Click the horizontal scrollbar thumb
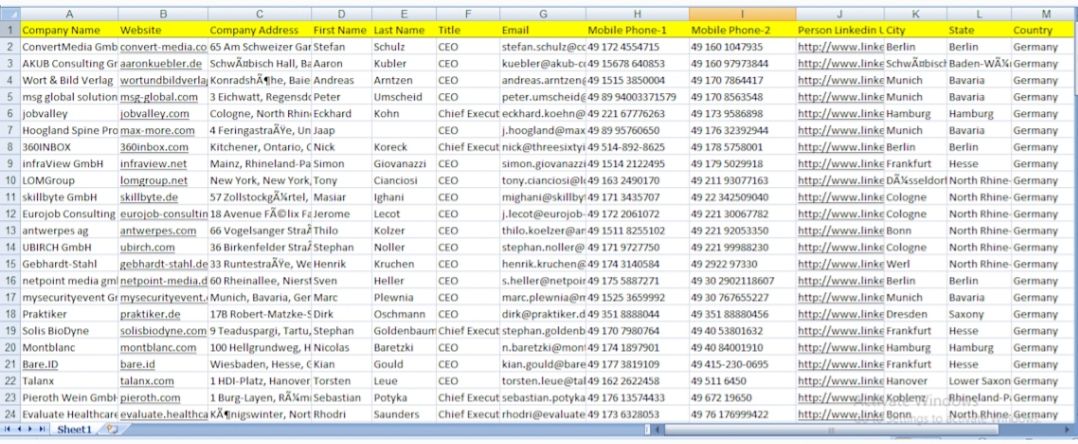This screenshot has width=1078, height=444. [833, 430]
